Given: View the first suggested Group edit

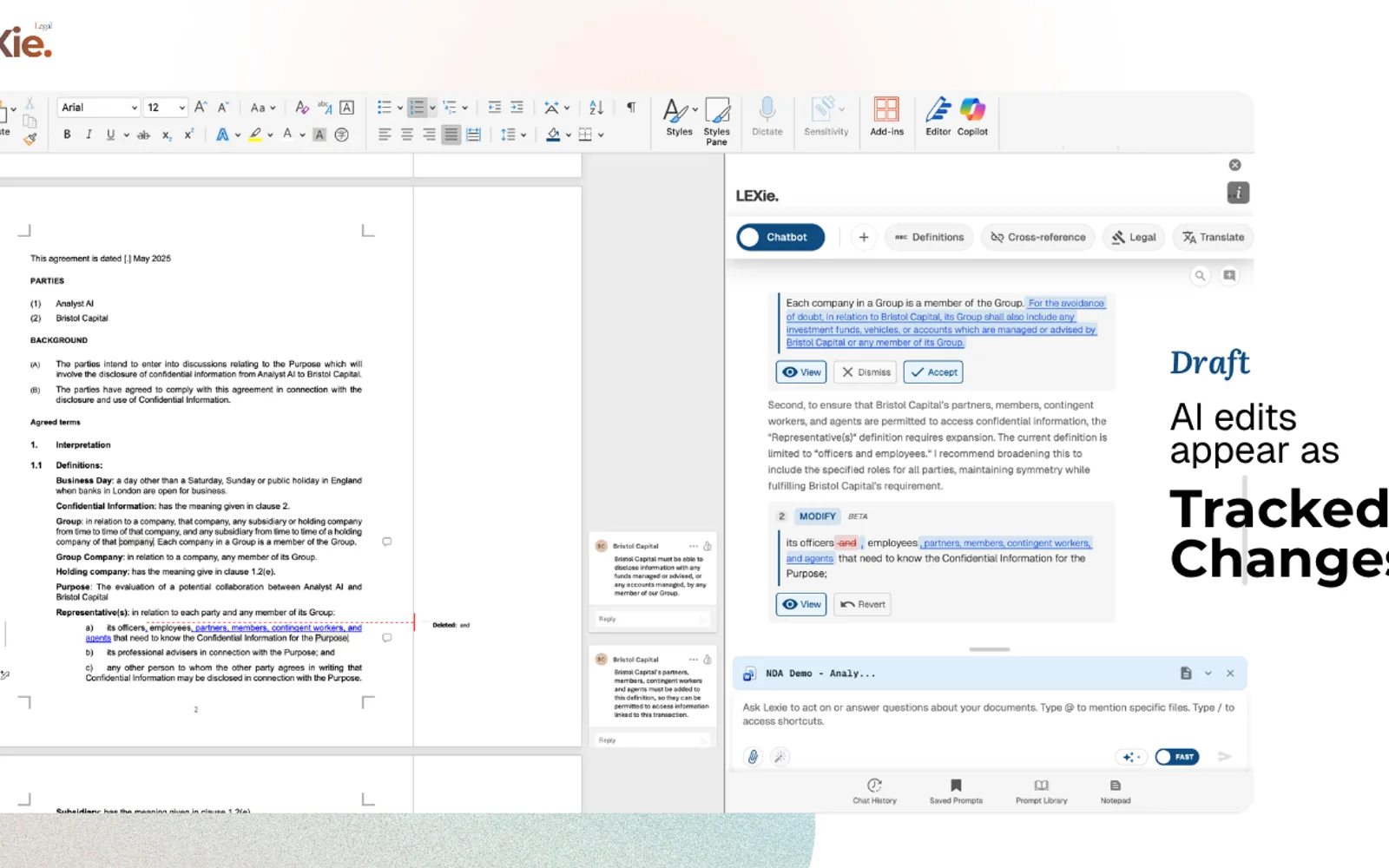Looking at the screenshot, I should [800, 372].
